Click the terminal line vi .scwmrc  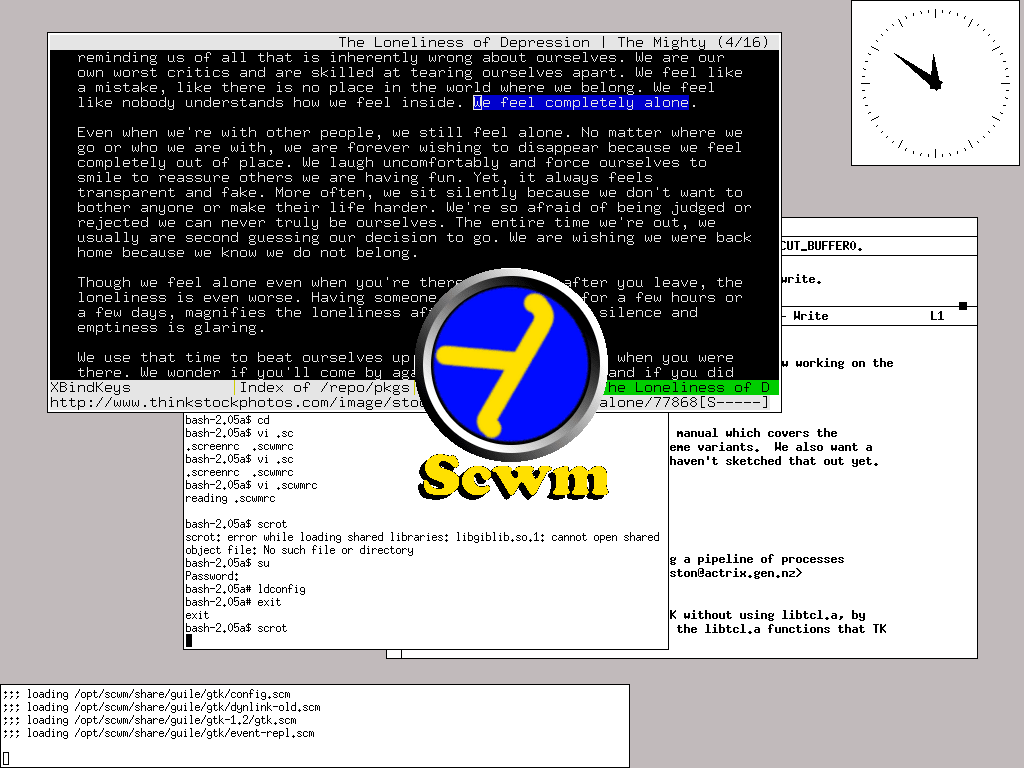click(251, 485)
